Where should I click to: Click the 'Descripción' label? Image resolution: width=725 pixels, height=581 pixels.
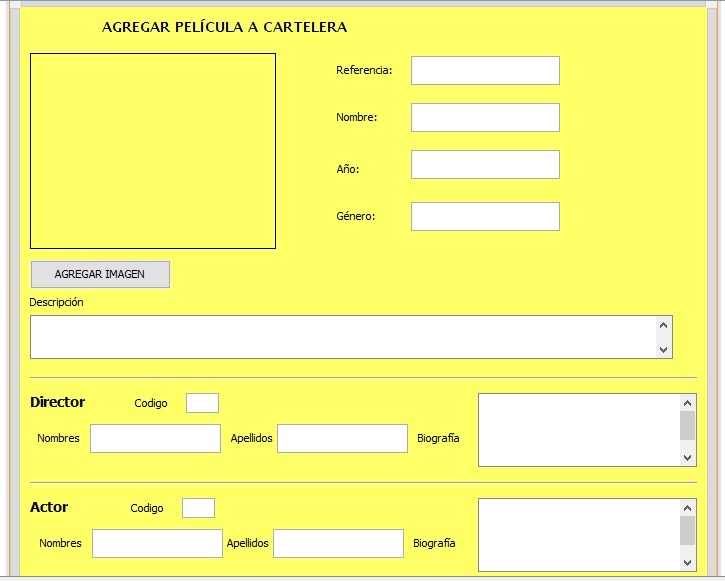(56, 302)
